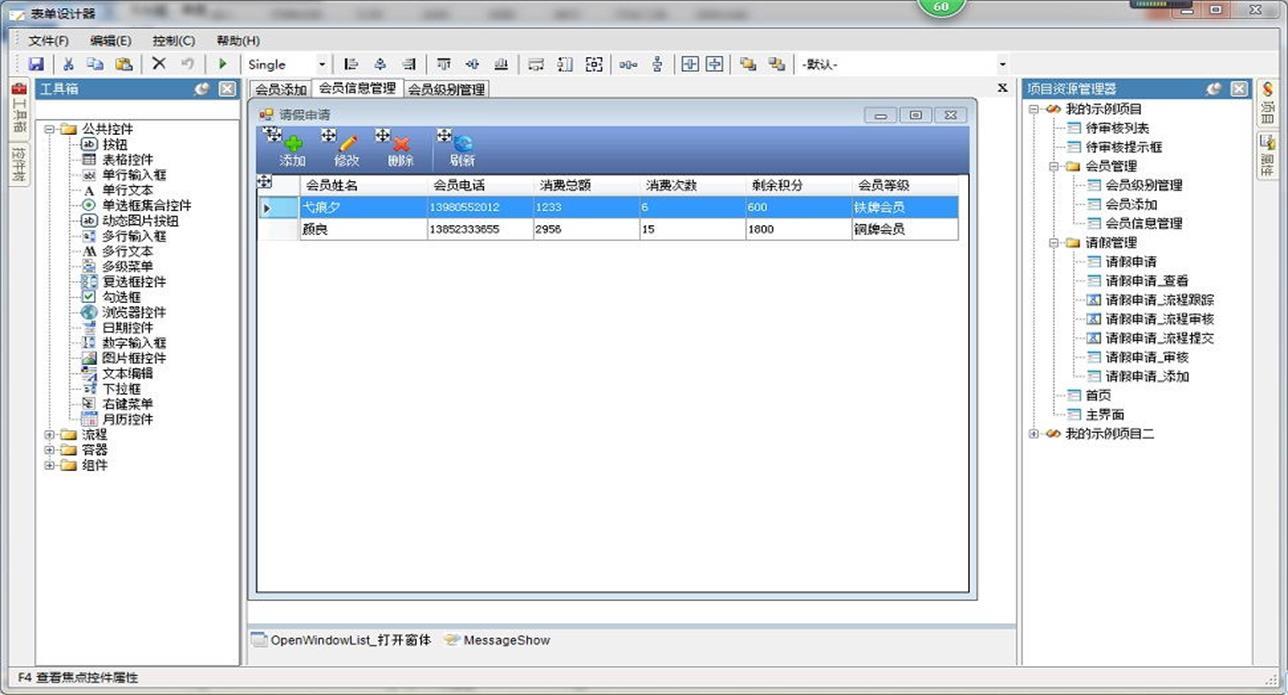Click the Delete X icon in toolbar

[x=159, y=64]
